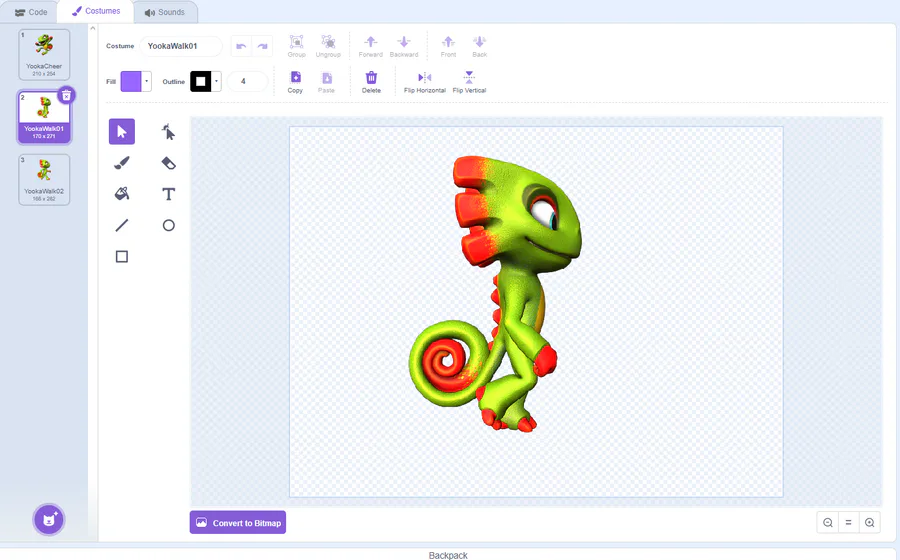This screenshot has height=560, width=900.
Task: Undo the last costume edit
Action: click(x=241, y=46)
